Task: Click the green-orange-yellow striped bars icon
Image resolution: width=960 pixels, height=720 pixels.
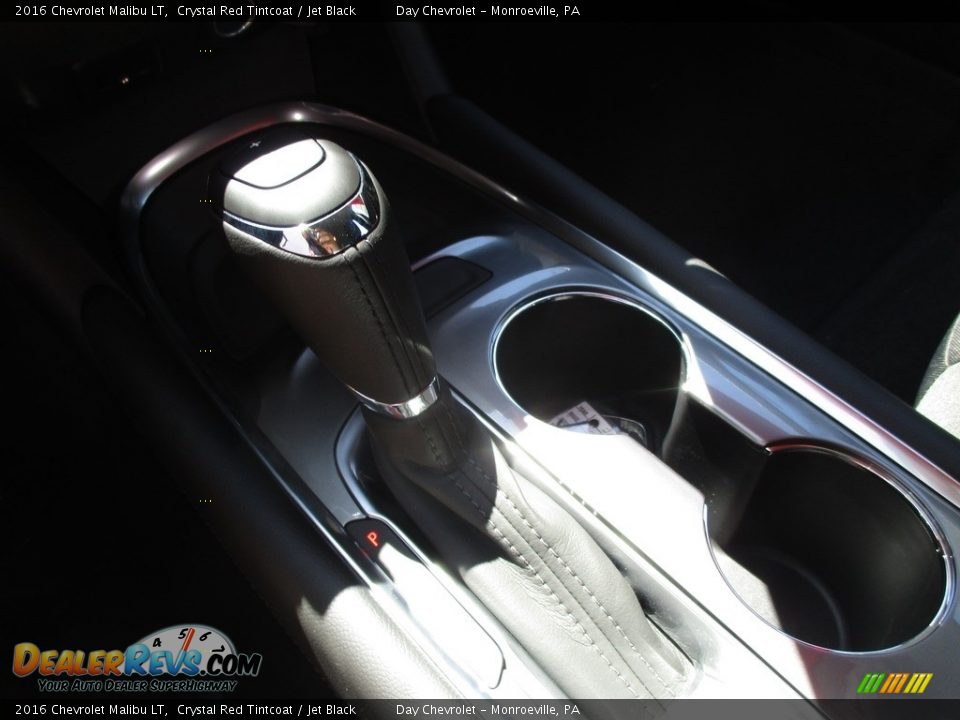Action: [894, 683]
